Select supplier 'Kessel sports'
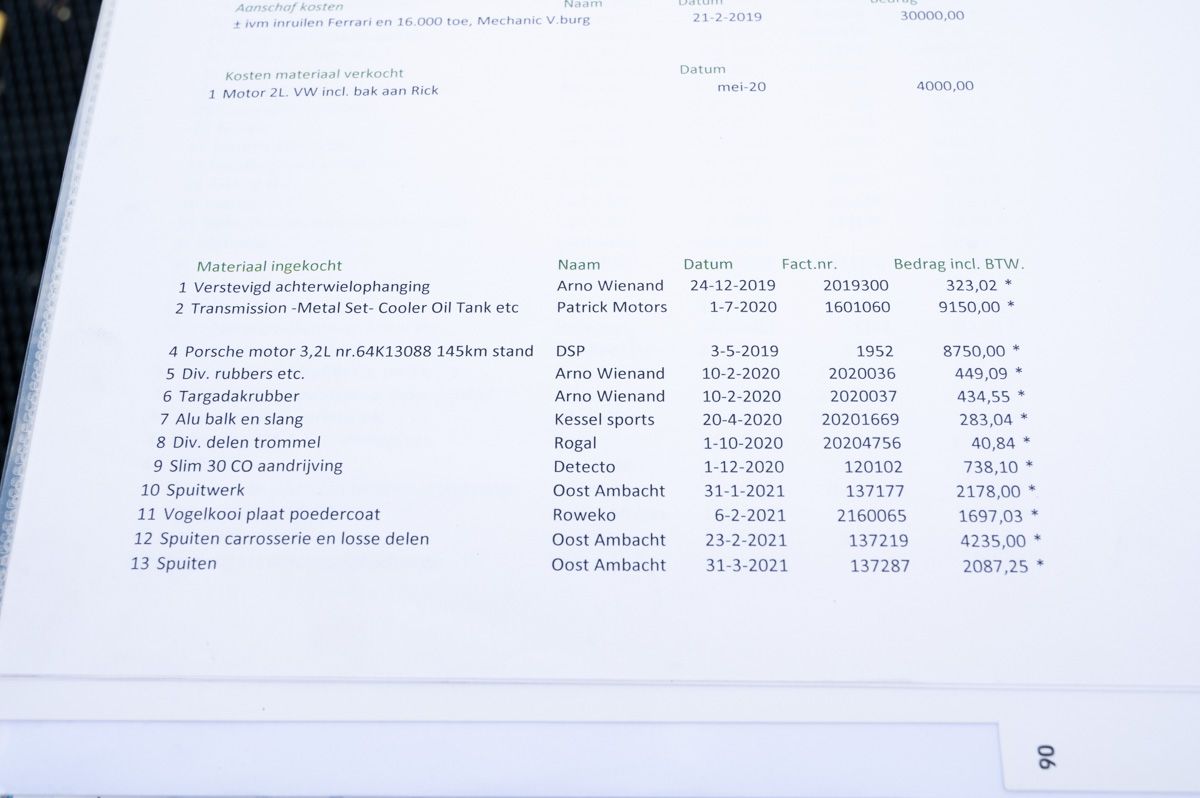Screen dimensions: 1200x798 click(604, 419)
